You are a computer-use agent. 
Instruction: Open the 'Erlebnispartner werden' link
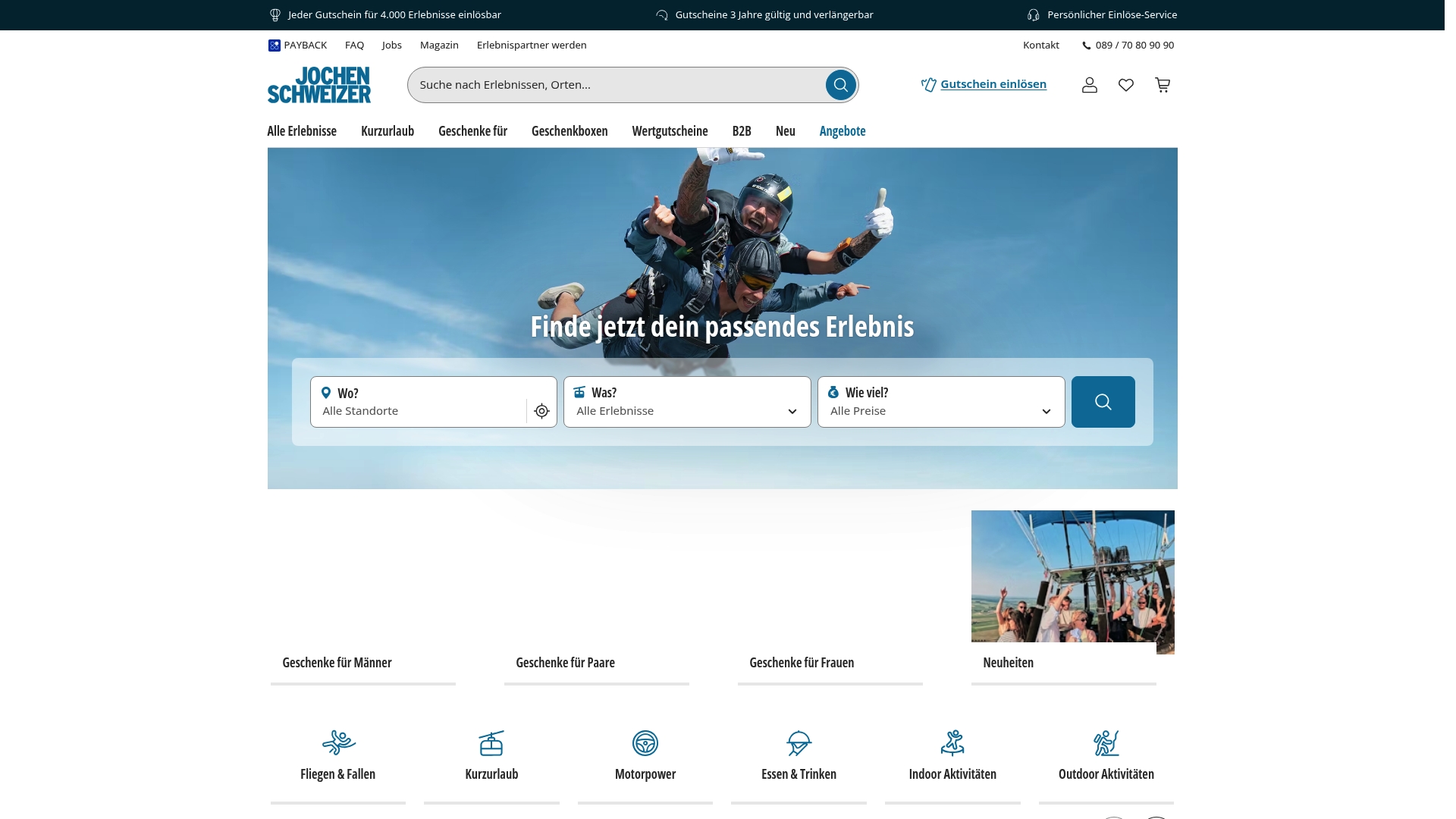coord(531,45)
